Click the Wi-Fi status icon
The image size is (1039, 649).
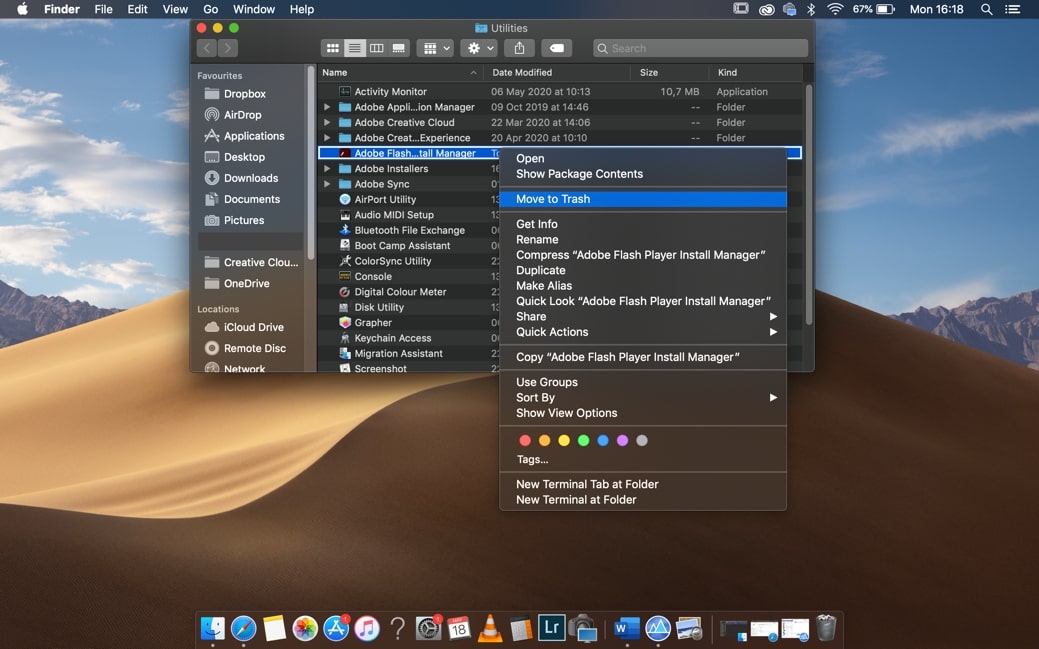coord(835,9)
